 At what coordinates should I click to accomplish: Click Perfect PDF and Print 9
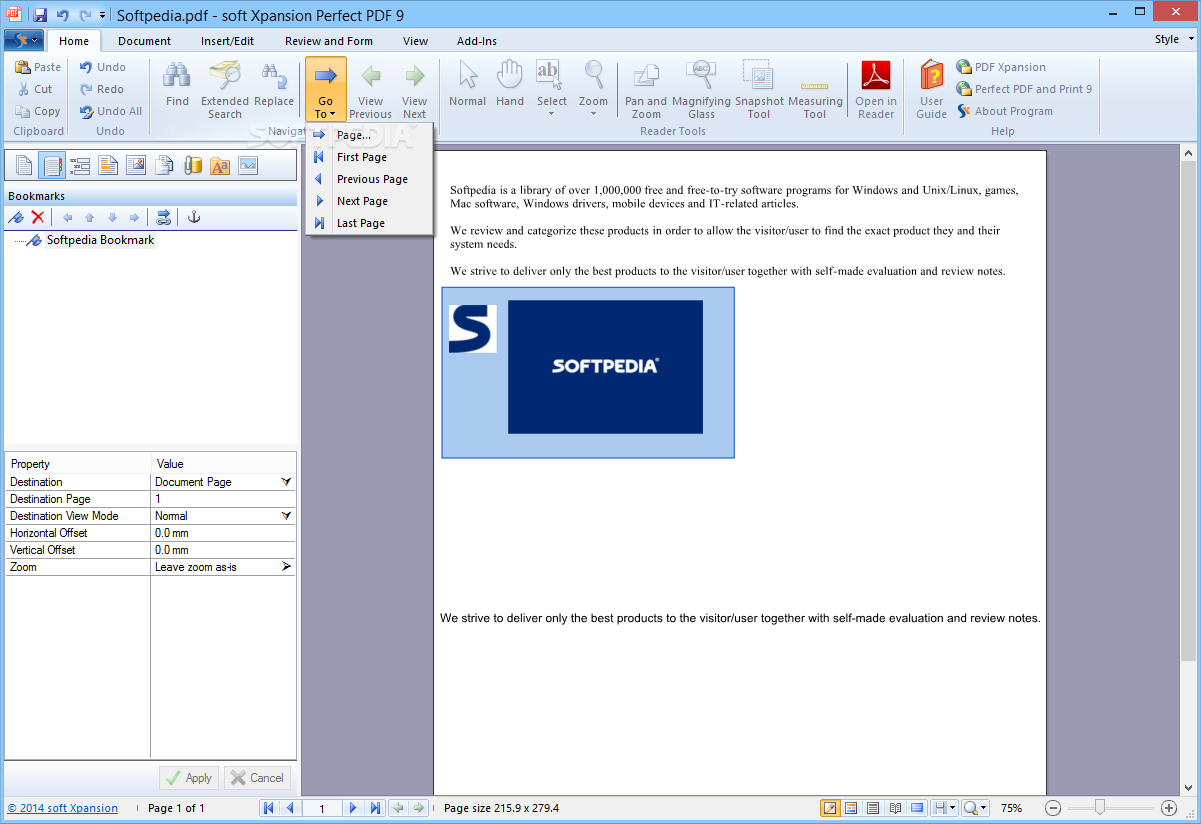pos(1024,89)
